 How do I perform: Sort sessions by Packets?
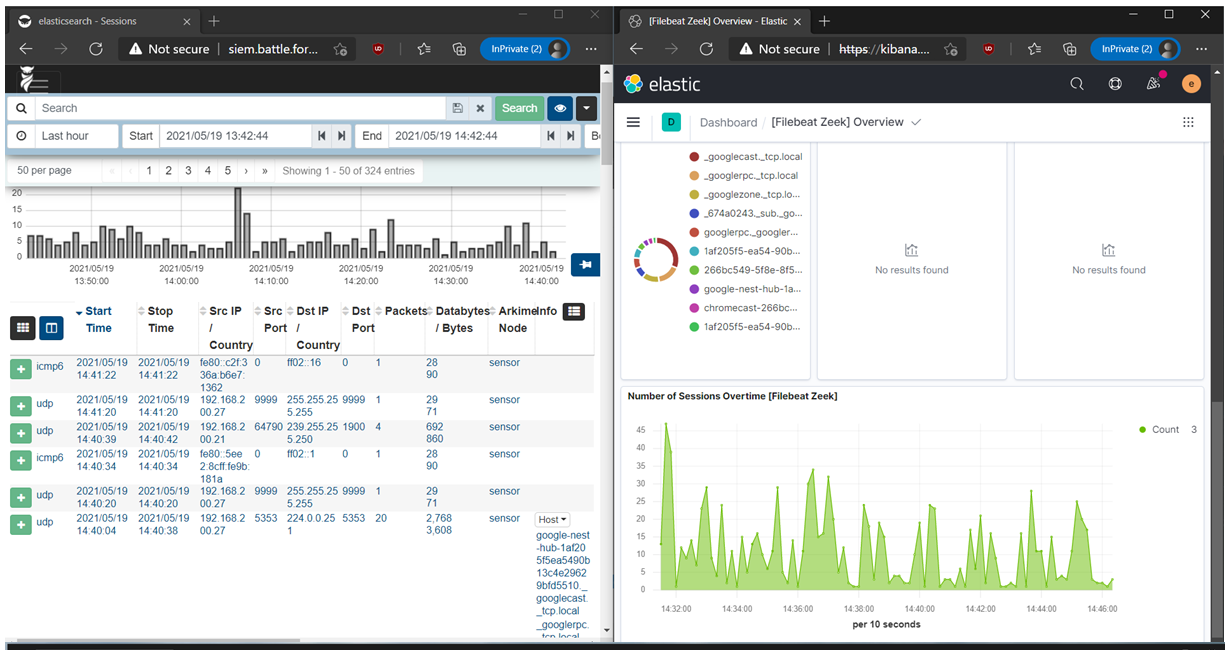tap(406, 311)
